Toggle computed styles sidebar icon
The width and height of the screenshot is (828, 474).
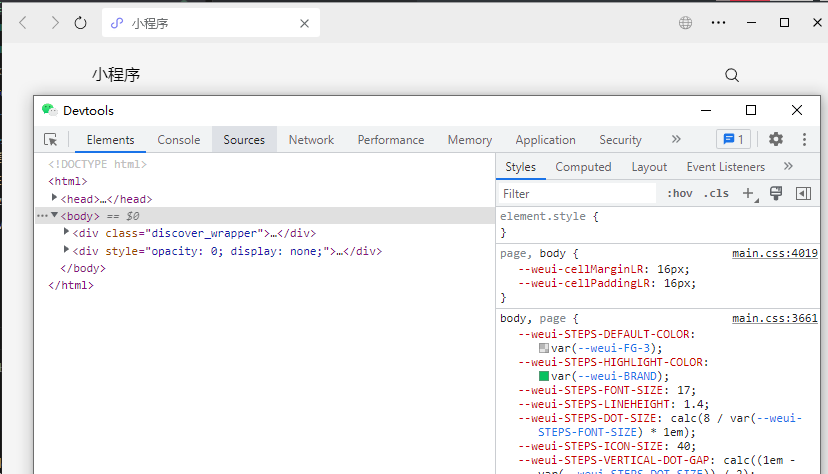pos(803,193)
